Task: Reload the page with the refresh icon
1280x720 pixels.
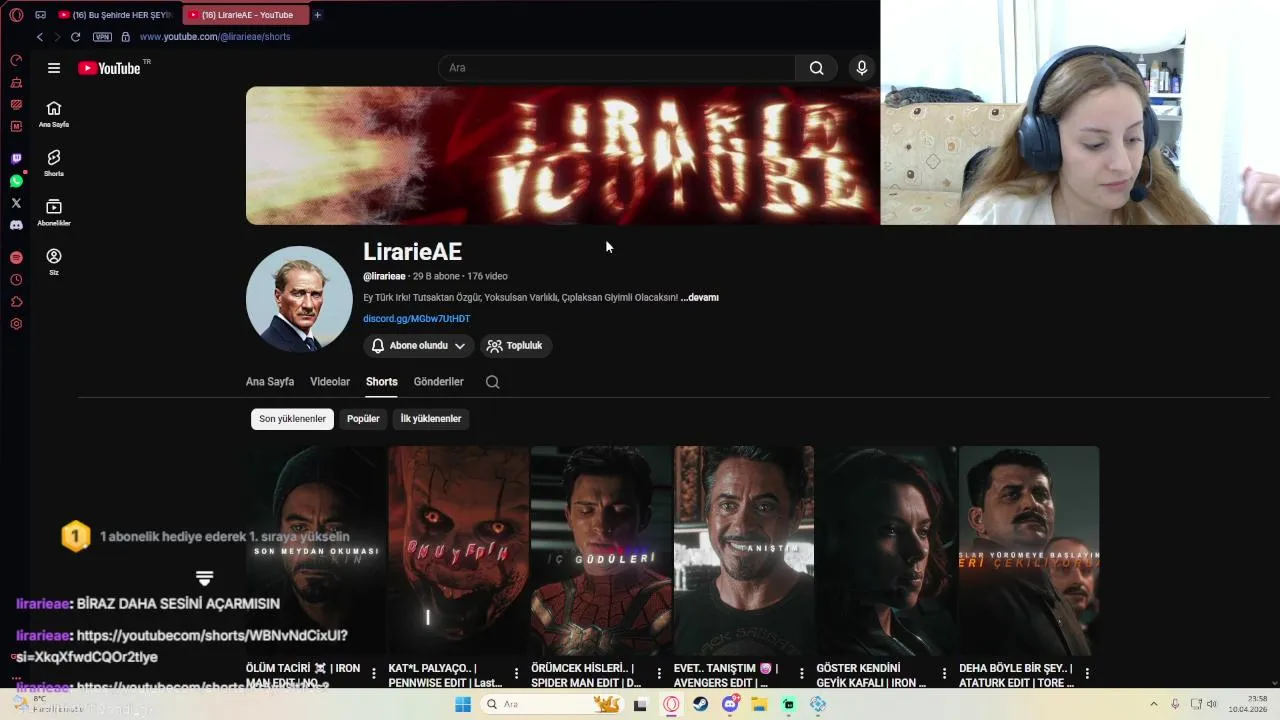Action: click(x=75, y=37)
